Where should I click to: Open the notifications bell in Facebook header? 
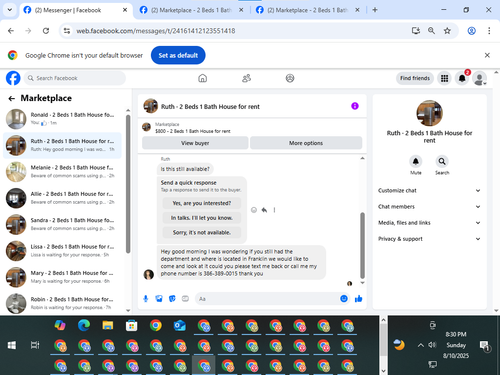pyautogui.click(x=462, y=78)
